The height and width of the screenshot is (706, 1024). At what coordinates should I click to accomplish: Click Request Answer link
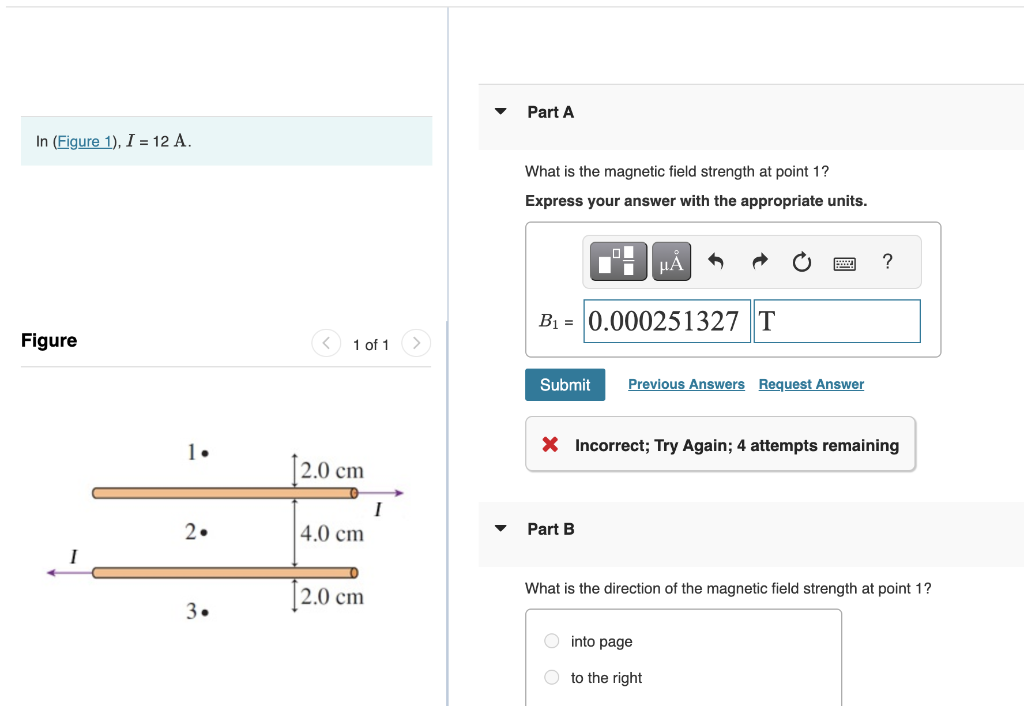pyautogui.click(x=811, y=384)
